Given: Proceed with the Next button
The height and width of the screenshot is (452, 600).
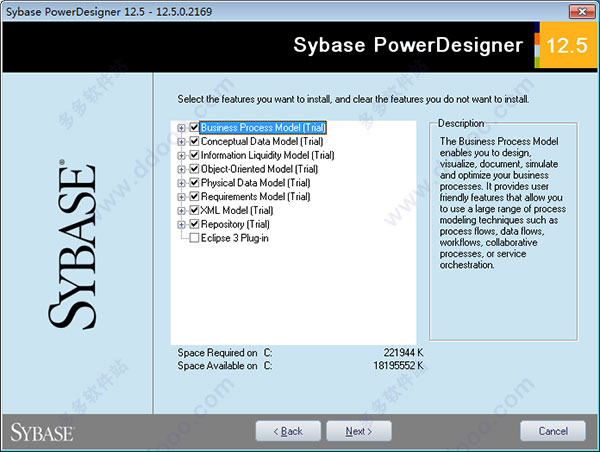Looking at the screenshot, I should [x=359, y=431].
